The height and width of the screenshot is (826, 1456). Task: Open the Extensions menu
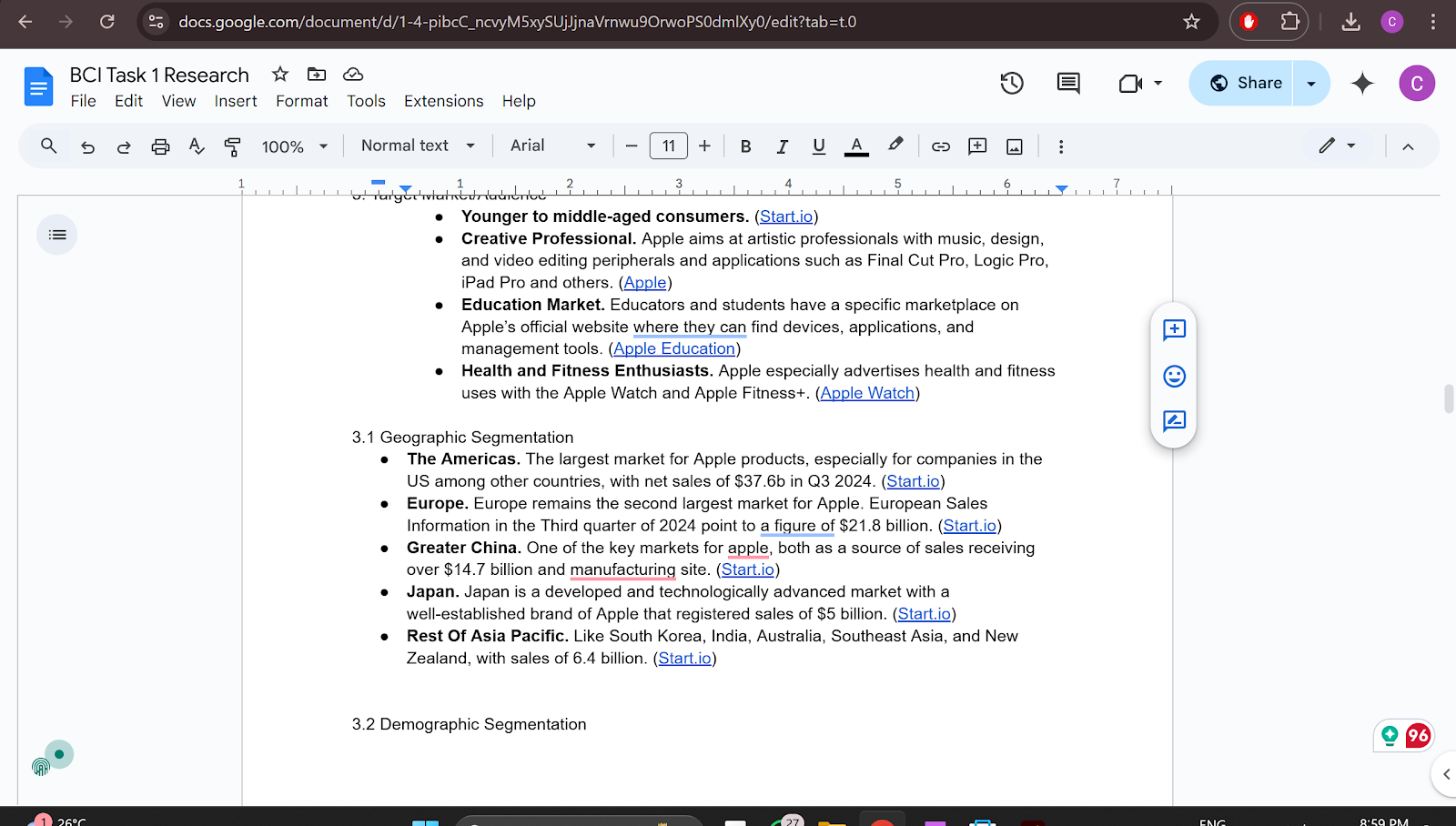tap(444, 101)
